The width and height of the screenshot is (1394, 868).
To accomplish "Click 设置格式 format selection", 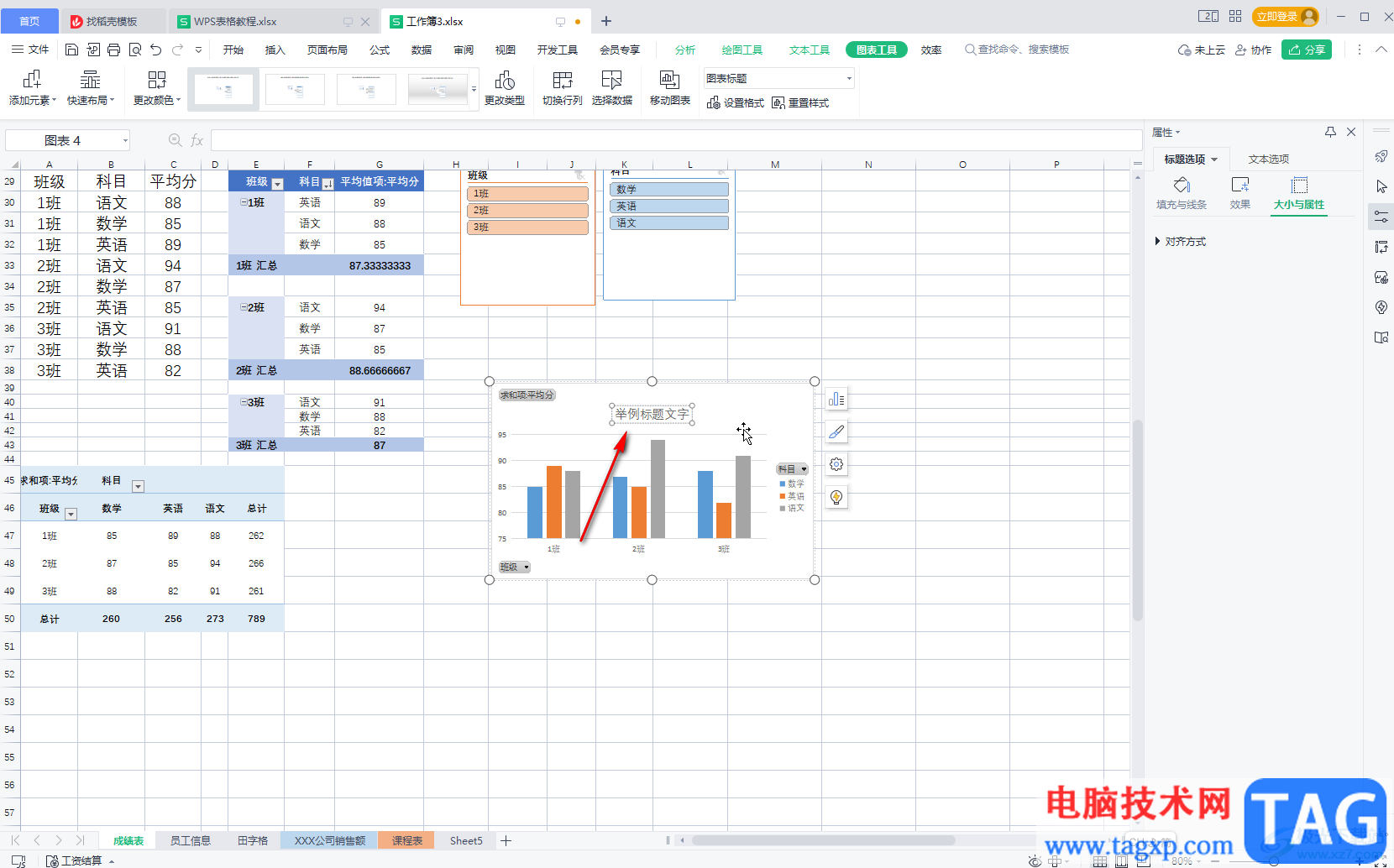I will pos(736,102).
